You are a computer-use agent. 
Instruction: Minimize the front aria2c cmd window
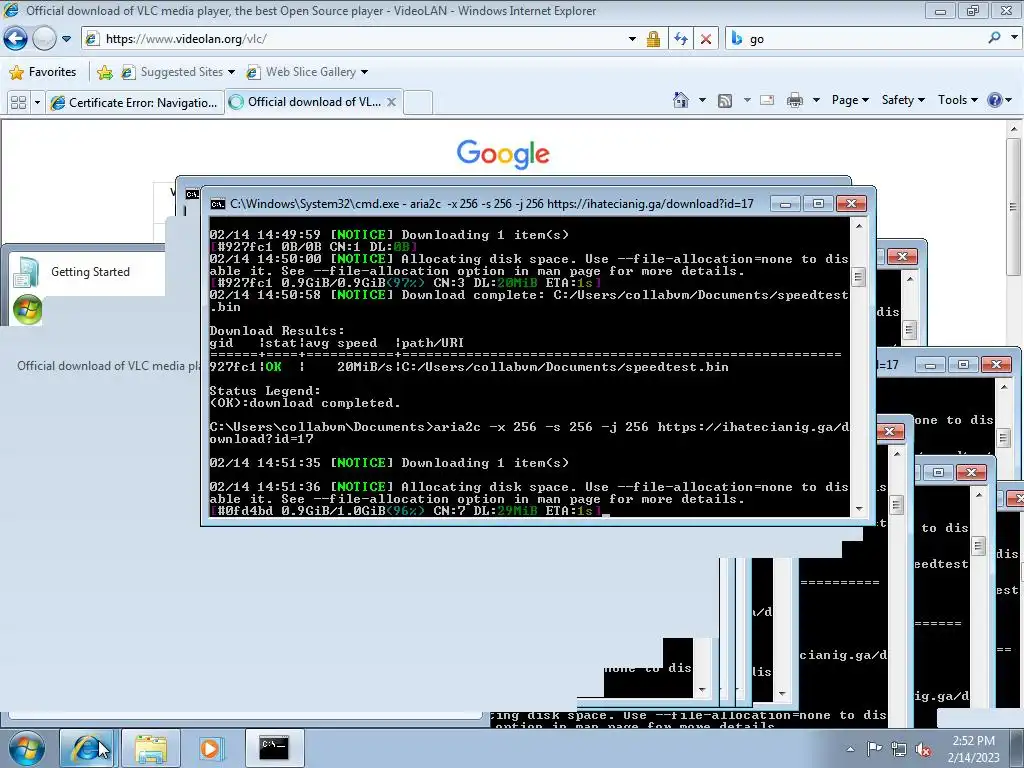(786, 204)
